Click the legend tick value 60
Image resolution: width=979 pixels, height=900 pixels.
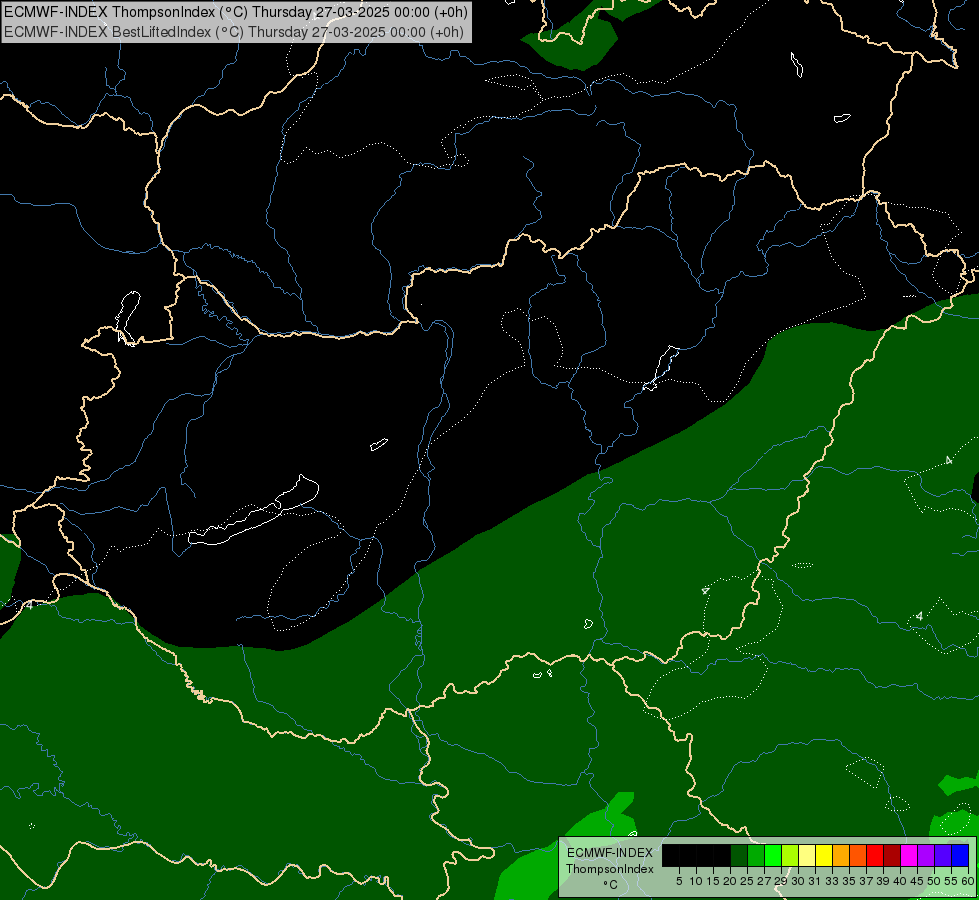pos(968,881)
